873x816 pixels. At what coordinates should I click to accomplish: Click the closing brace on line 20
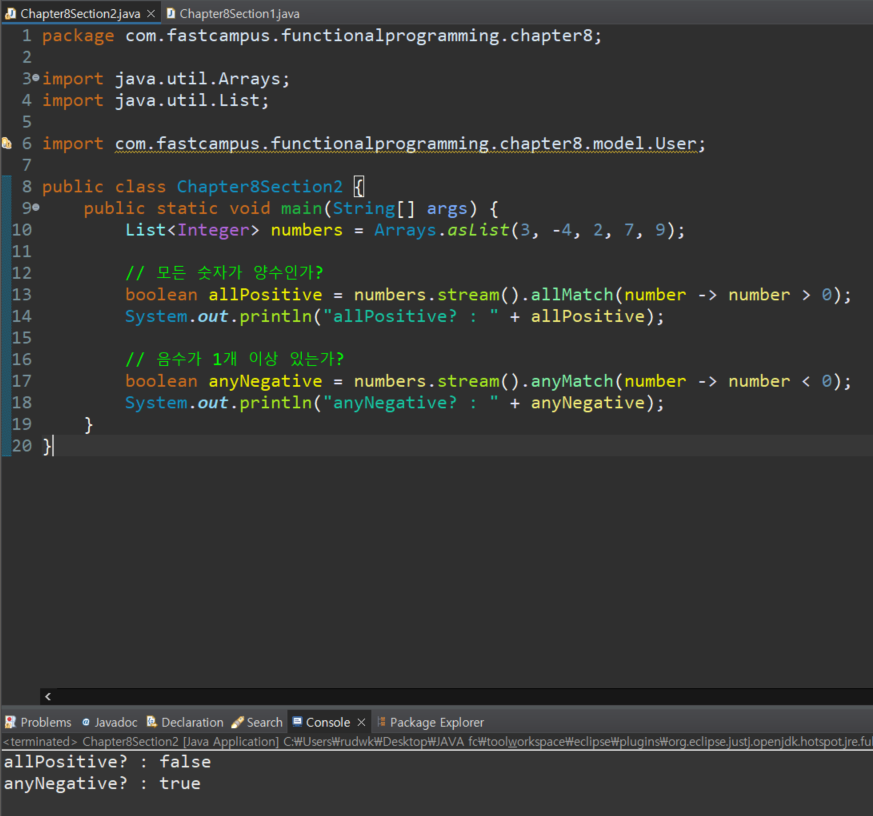click(46, 446)
